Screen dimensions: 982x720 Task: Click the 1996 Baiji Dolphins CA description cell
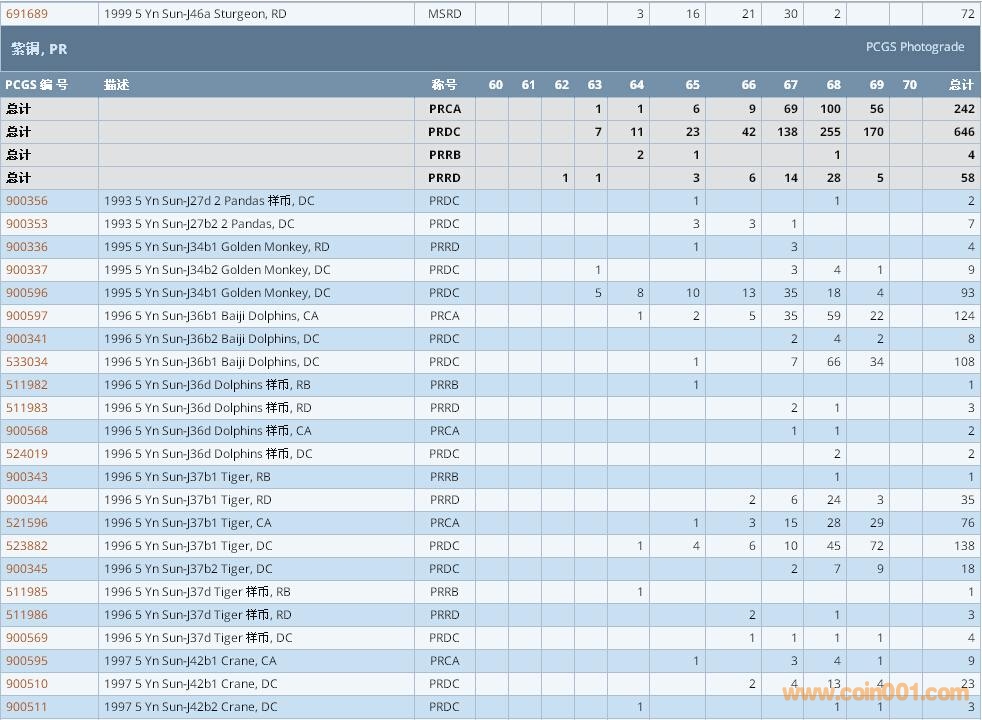click(211, 316)
